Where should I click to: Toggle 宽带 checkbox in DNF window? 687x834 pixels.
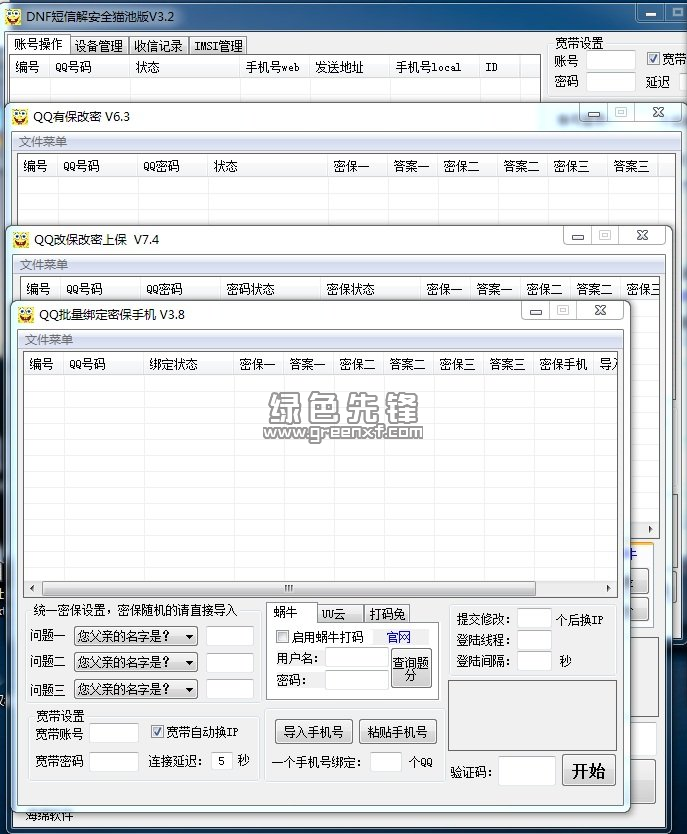tap(653, 59)
